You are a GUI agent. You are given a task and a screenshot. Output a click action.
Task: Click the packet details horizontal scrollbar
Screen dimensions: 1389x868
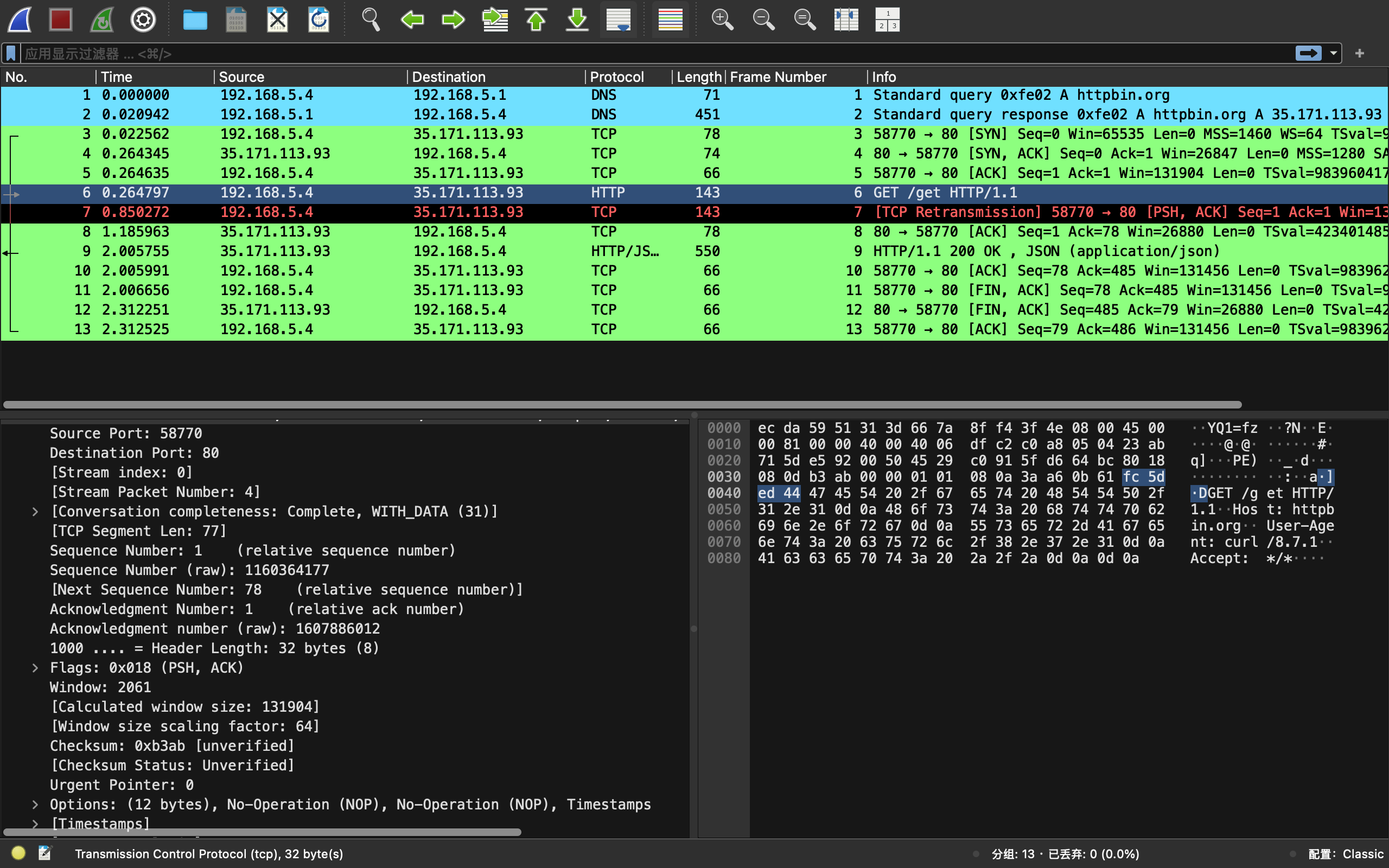point(262,832)
